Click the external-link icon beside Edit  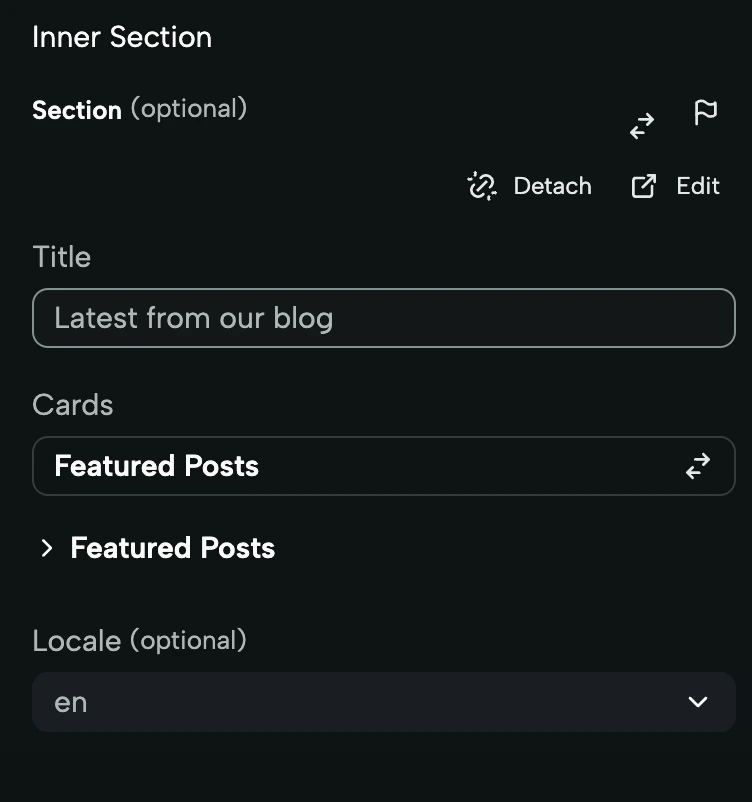(644, 186)
